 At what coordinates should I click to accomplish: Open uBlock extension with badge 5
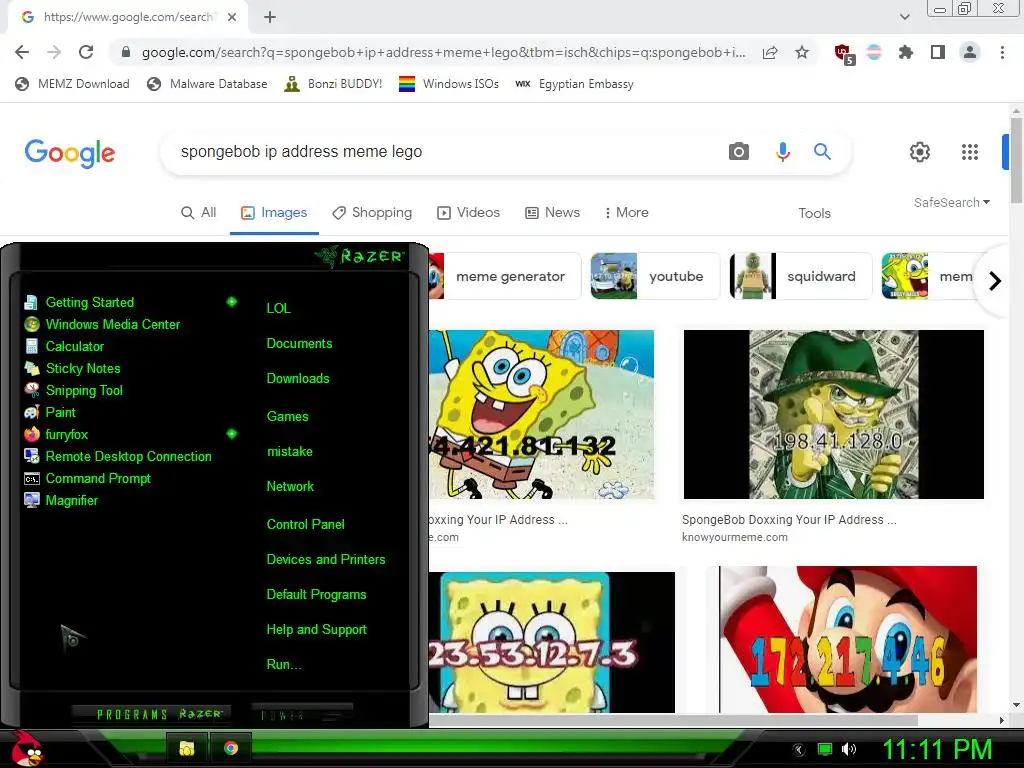click(844, 54)
